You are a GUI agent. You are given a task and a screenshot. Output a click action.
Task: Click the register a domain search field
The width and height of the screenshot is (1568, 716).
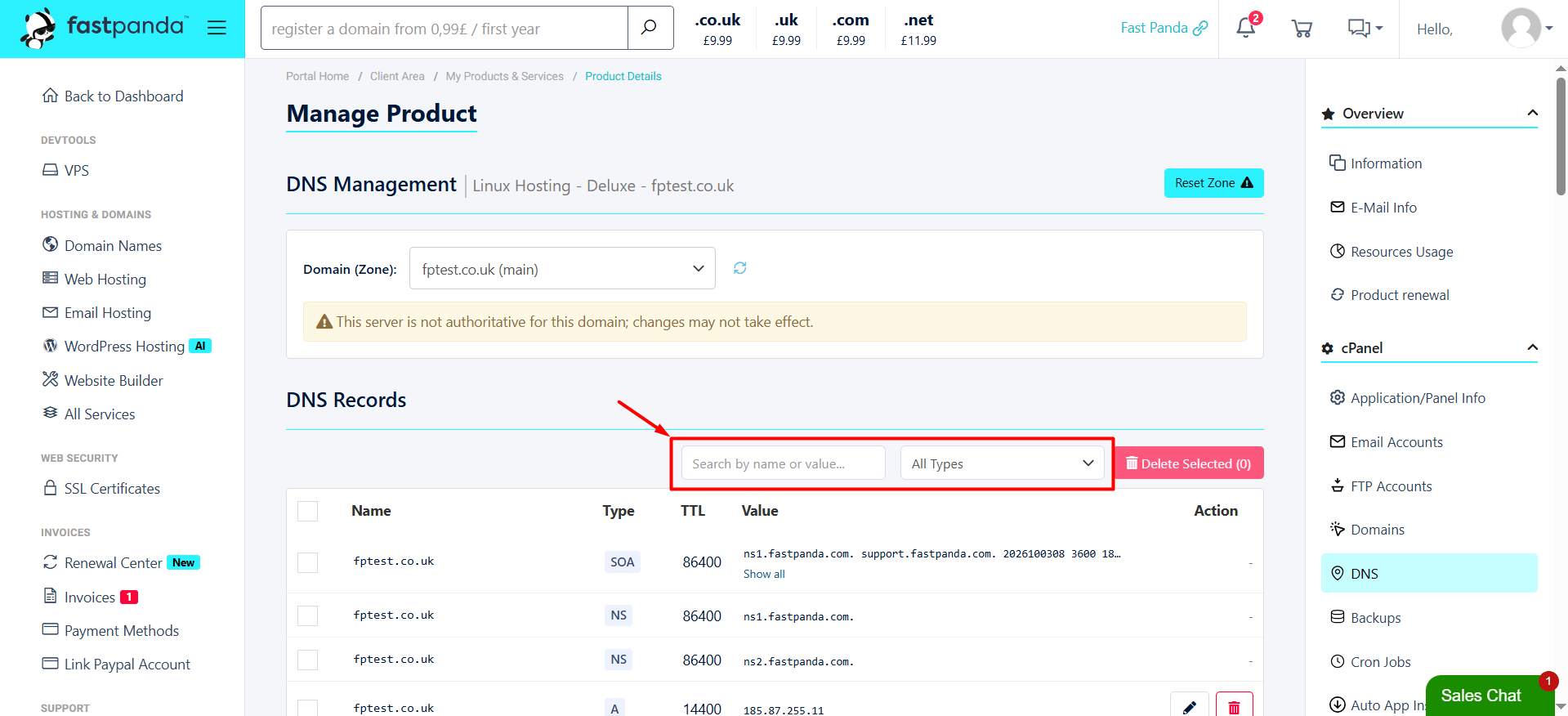(444, 28)
